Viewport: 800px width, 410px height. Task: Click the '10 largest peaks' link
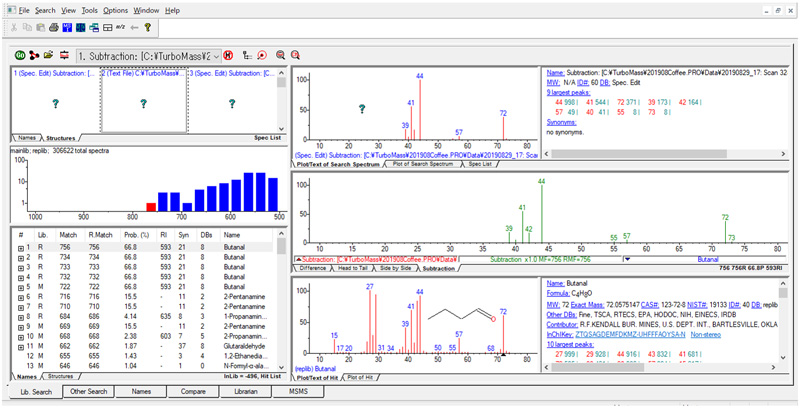(570, 344)
